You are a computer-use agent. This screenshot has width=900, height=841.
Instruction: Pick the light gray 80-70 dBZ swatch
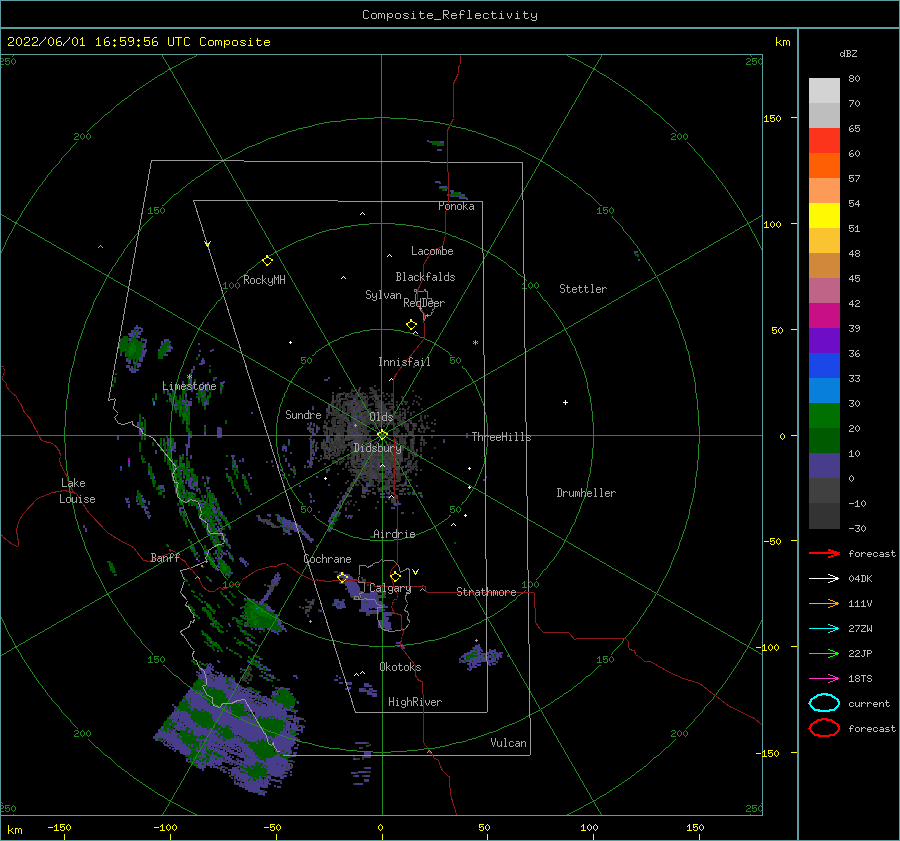pyautogui.click(x=824, y=90)
